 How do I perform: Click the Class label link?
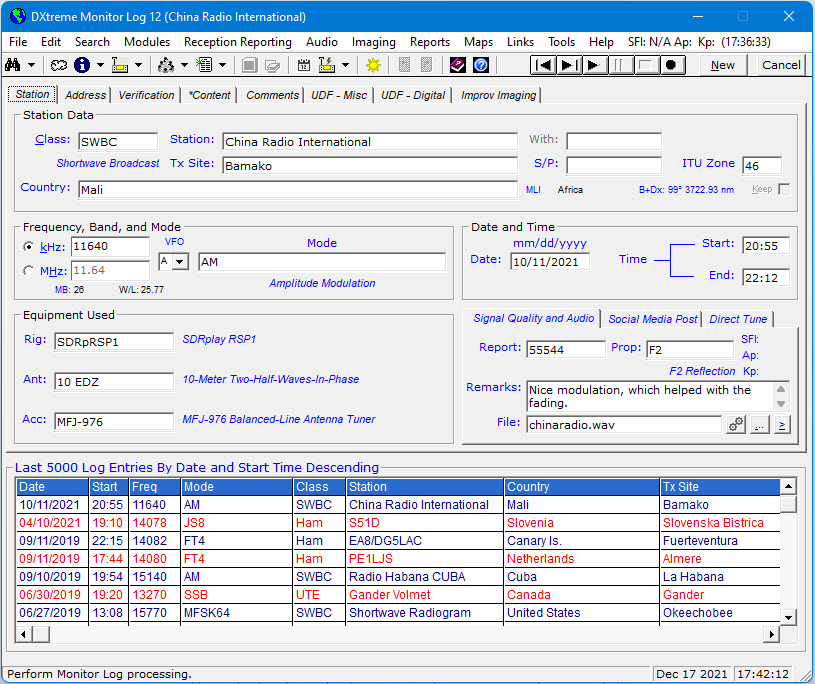[52, 139]
